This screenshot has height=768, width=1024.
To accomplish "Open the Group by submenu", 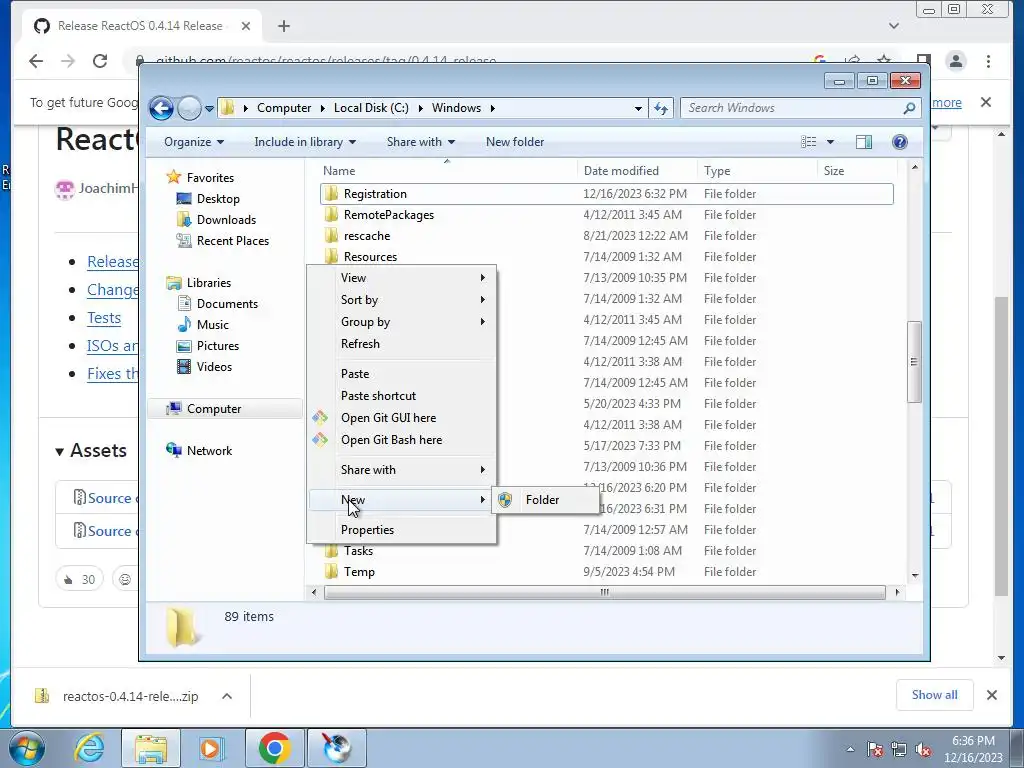I will coord(402,322).
